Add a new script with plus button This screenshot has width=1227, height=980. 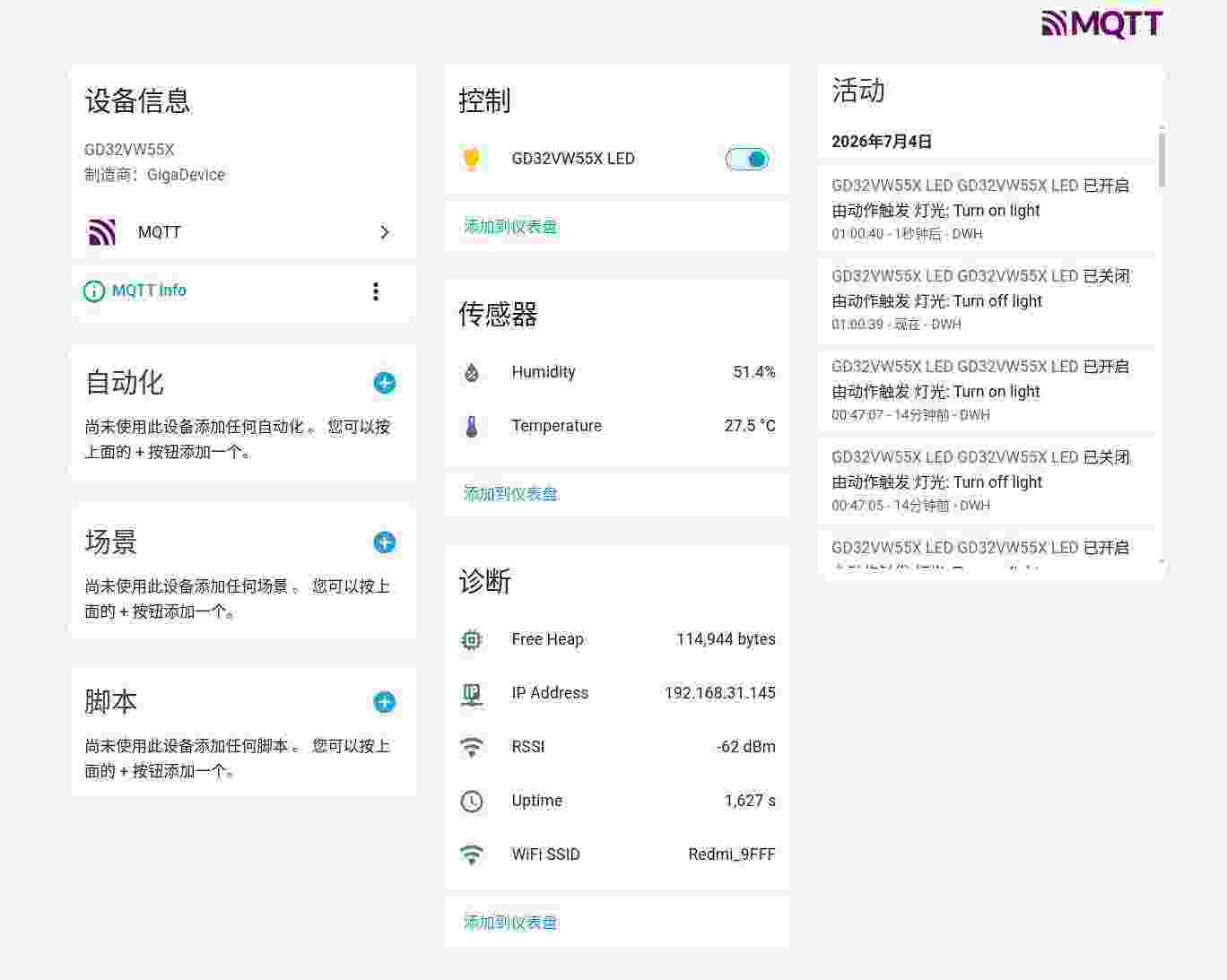pos(385,702)
